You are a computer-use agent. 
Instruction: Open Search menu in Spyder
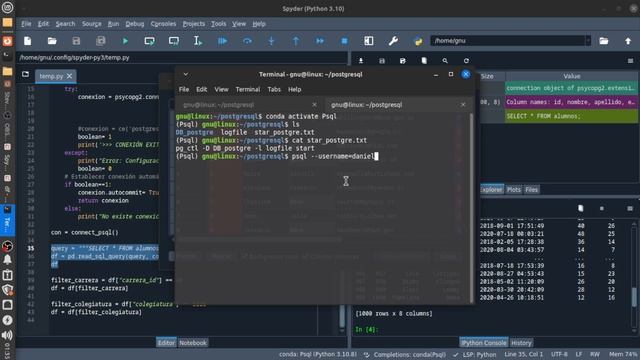[x=65, y=24]
